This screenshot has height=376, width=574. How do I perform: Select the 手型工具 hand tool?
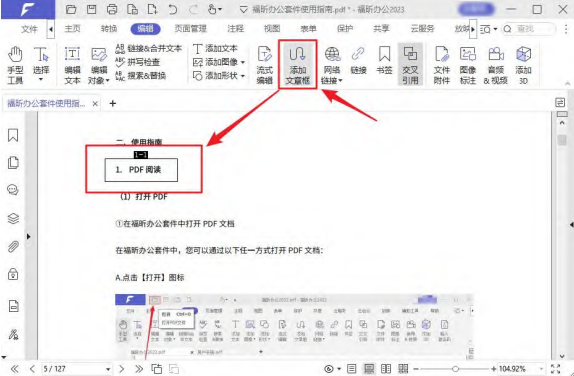(15, 65)
